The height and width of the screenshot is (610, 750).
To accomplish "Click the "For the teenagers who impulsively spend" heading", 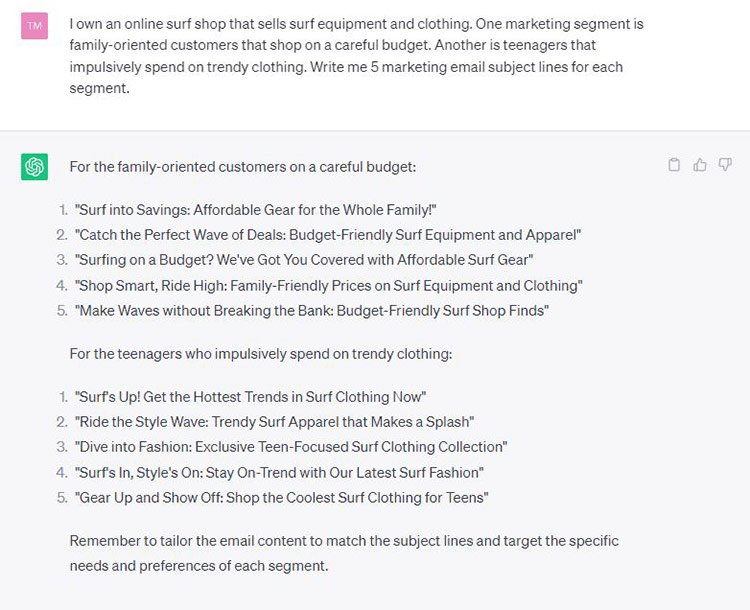I will pos(262,353).
